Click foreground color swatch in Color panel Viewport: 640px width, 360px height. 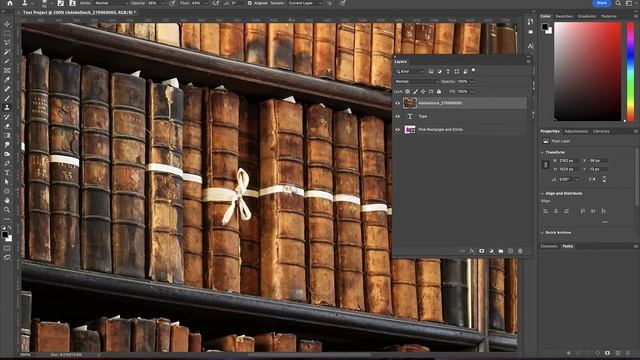click(545, 27)
